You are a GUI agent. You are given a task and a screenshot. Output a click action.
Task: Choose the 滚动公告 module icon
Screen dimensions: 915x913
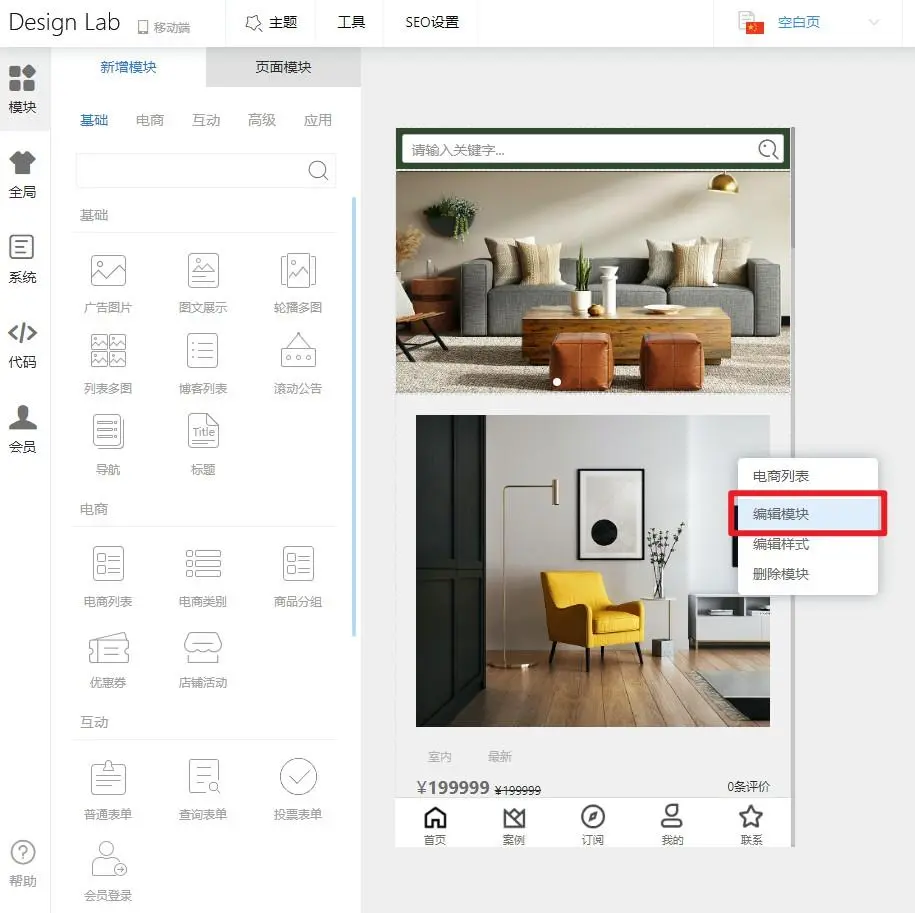pyautogui.click(x=298, y=352)
